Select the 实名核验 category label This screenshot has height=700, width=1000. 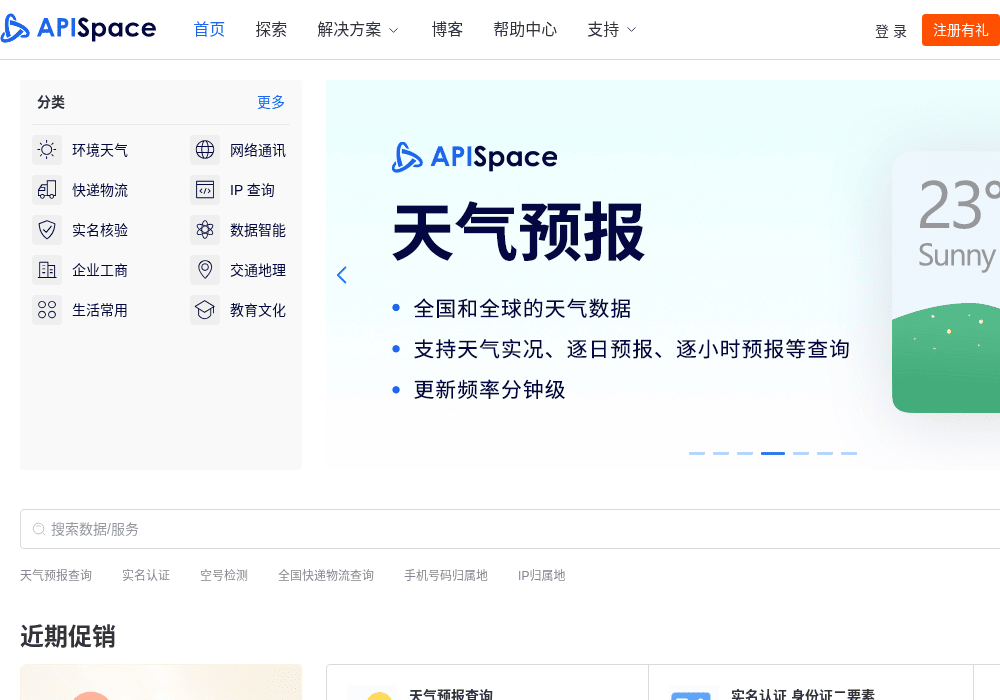pos(100,230)
